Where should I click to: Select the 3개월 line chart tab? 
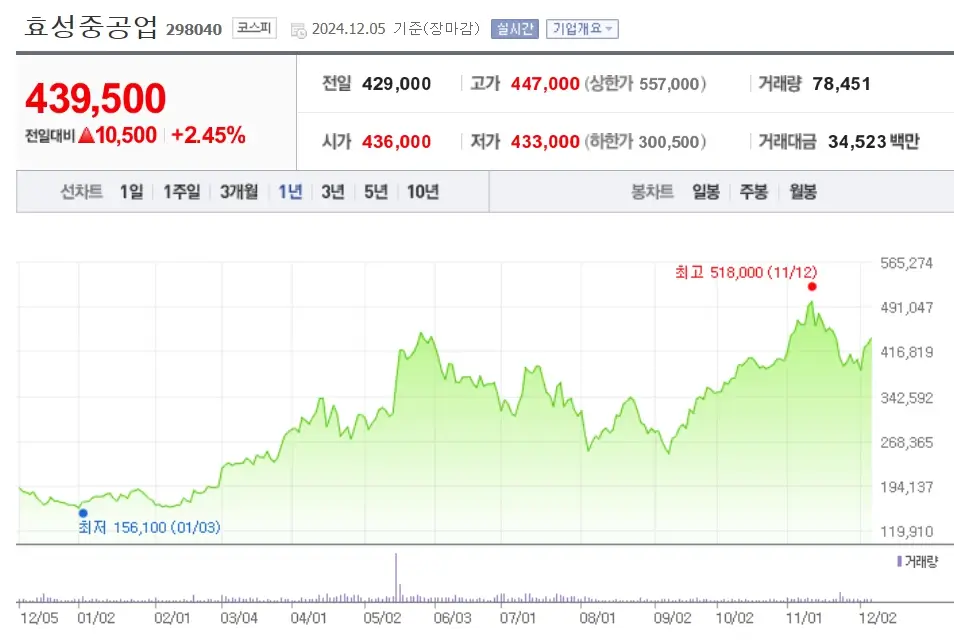pyautogui.click(x=238, y=192)
